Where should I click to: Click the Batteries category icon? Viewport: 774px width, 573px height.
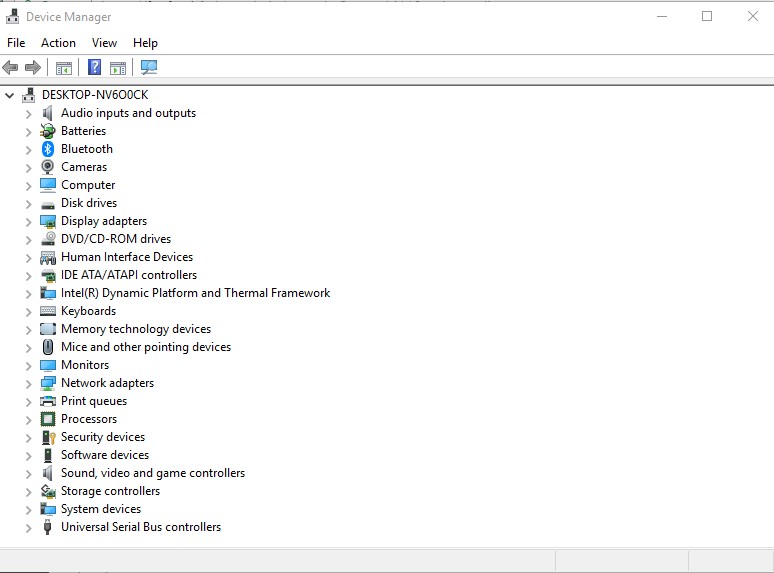pos(48,131)
